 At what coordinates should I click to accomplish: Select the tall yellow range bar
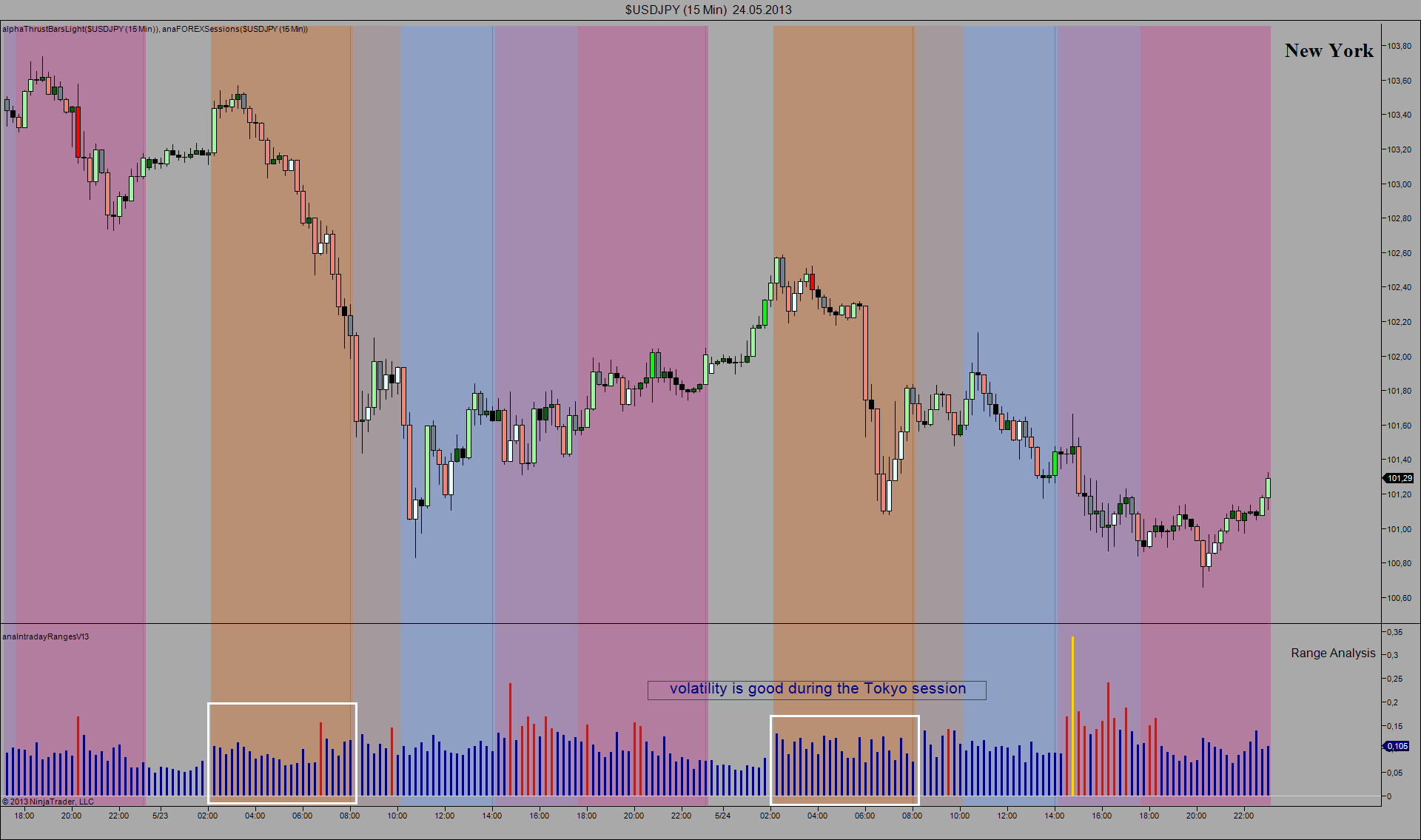[x=1072, y=716]
